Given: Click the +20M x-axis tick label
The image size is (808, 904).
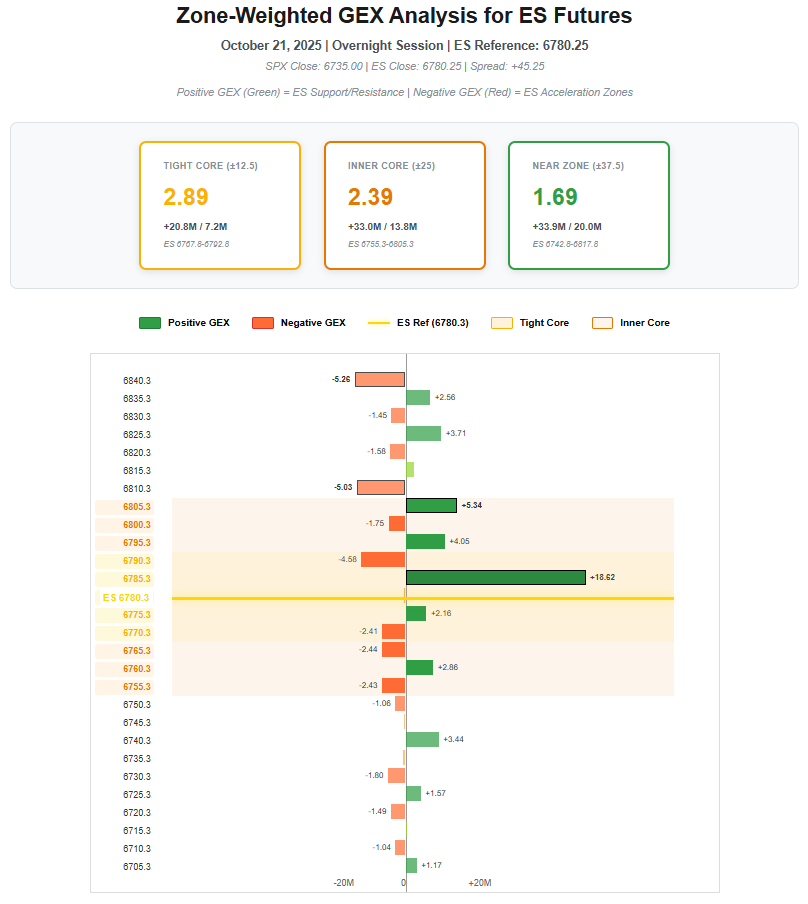Looking at the screenshot, I should click(479, 883).
